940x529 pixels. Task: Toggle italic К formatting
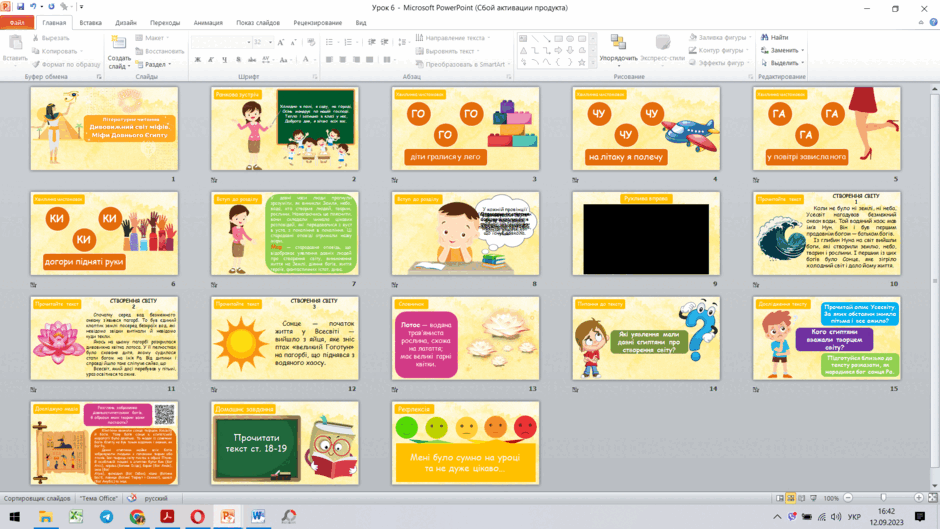coord(211,59)
